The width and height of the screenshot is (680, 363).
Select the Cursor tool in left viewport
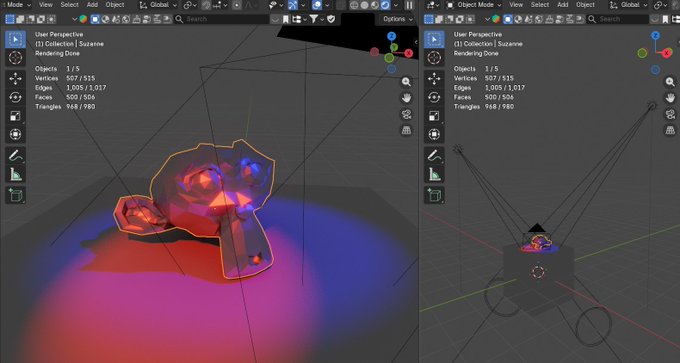click(15, 58)
